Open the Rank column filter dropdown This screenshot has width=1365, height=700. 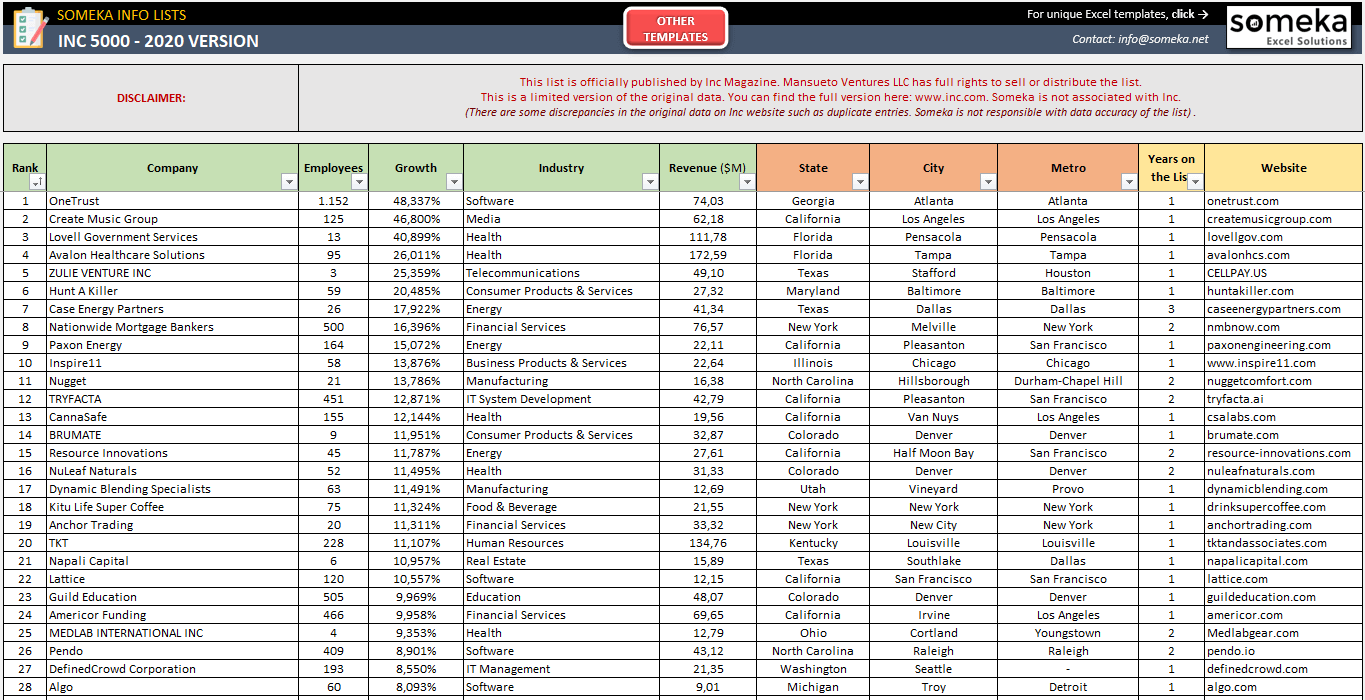click(x=38, y=182)
